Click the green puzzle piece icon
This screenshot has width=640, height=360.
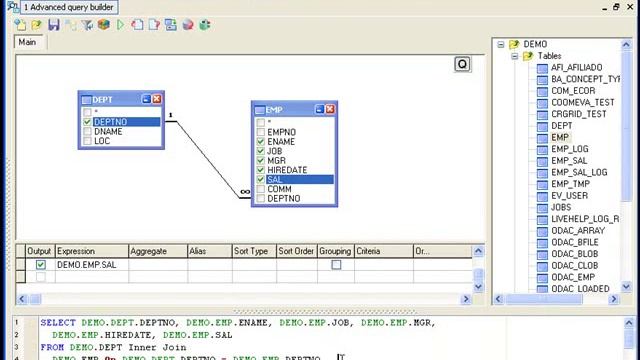(204, 25)
